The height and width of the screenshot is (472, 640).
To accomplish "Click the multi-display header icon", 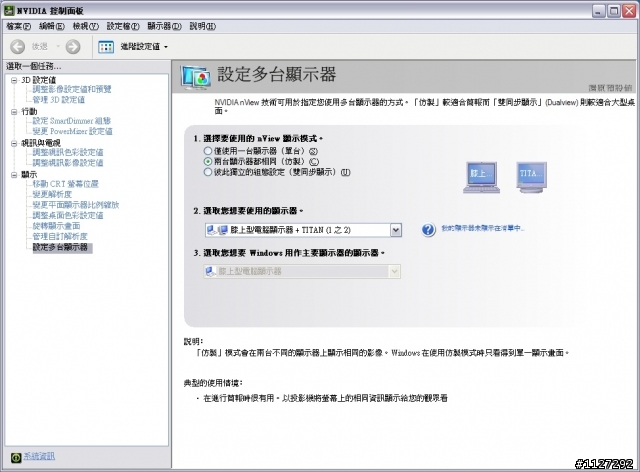I will click(196, 76).
